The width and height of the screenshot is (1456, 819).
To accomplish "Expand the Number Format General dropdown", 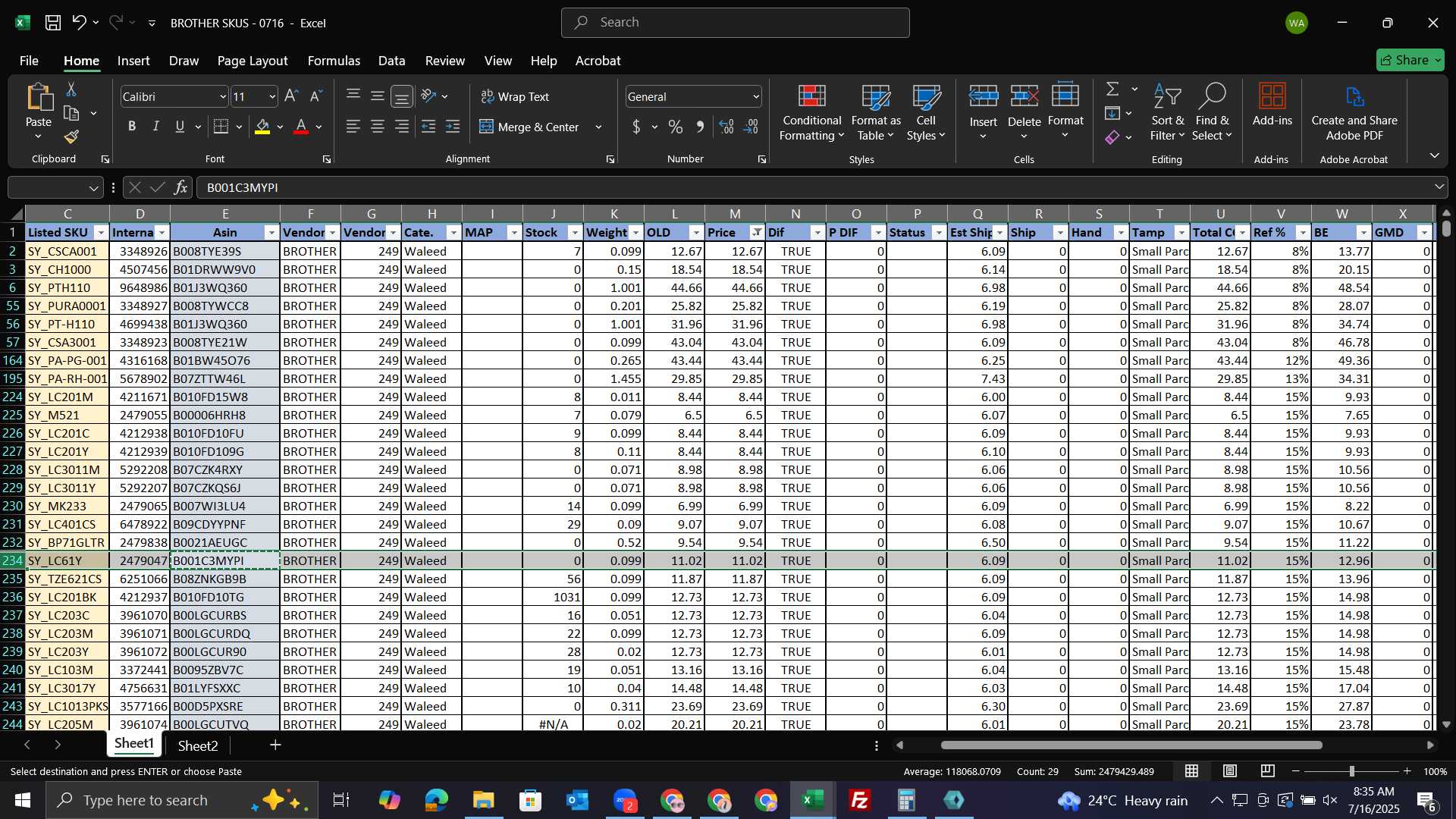I will pos(756,96).
